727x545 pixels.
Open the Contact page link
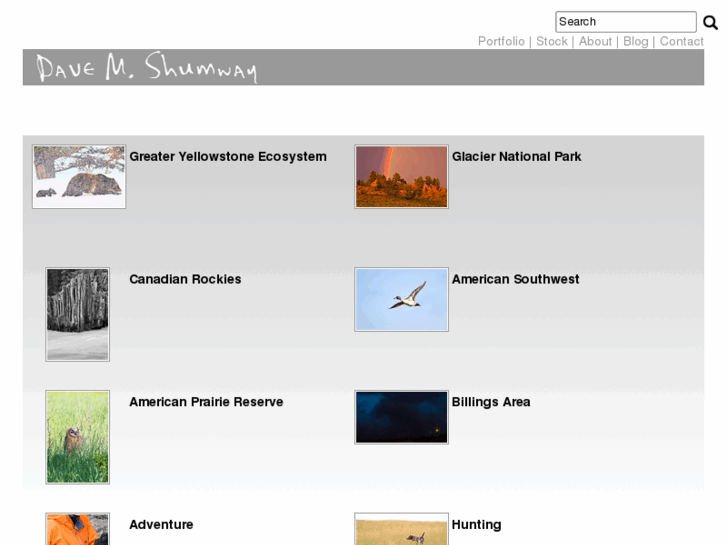[x=682, y=41]
